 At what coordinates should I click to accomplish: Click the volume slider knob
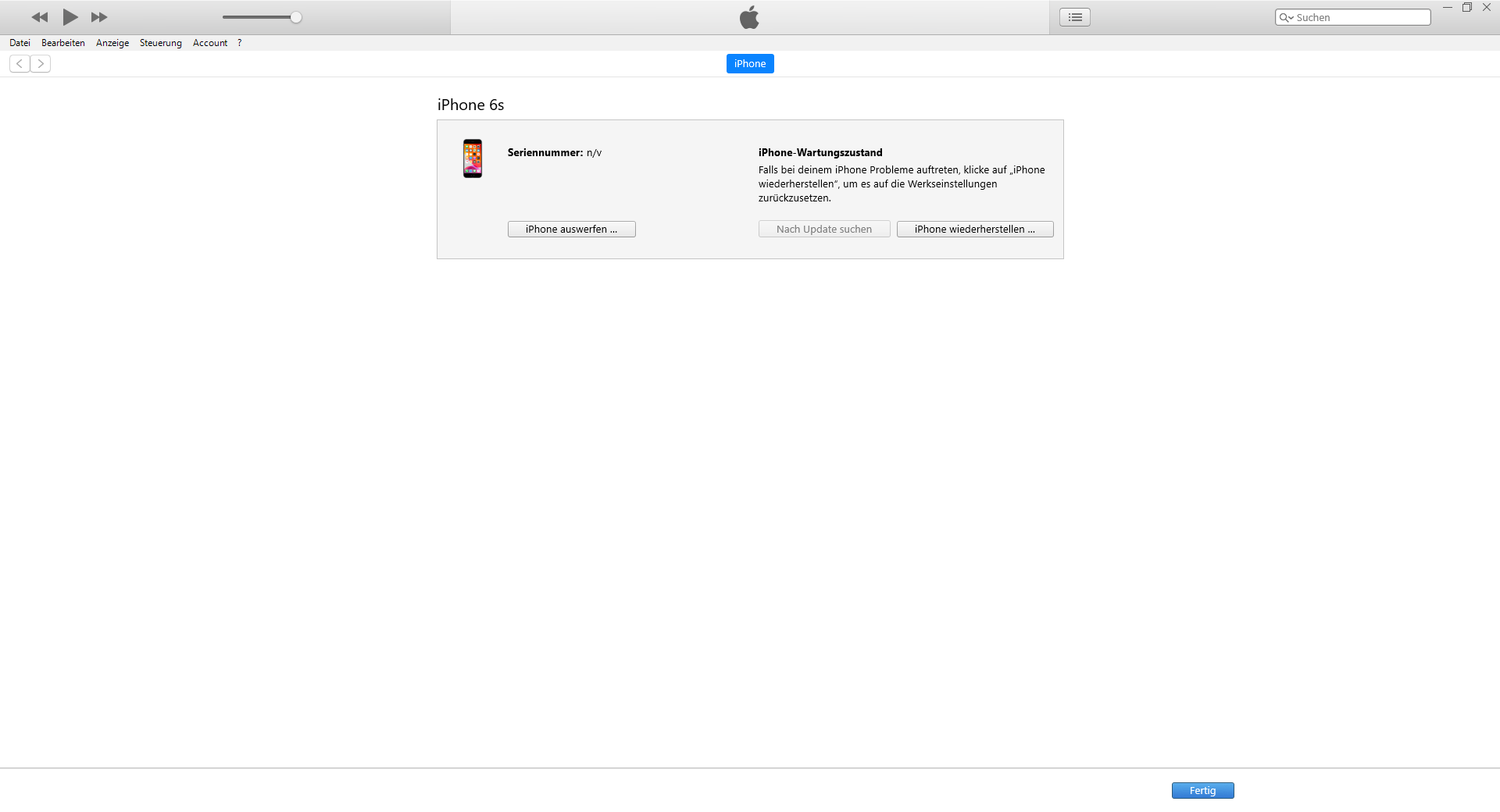(296, 17)
